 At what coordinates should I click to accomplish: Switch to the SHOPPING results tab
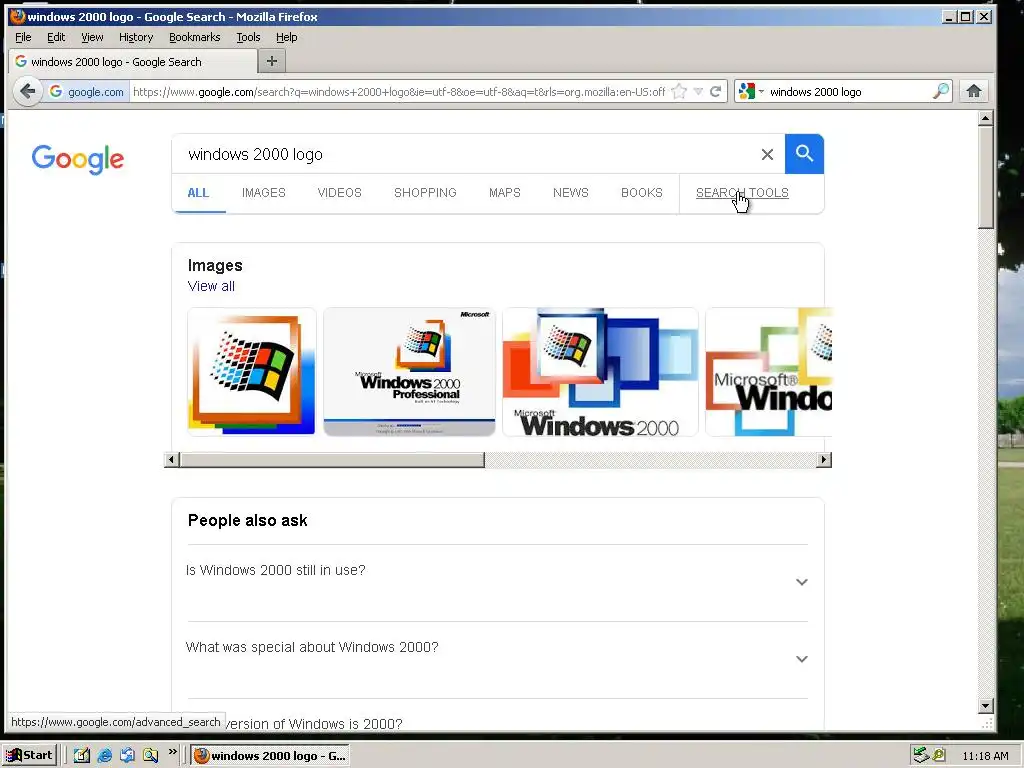(425, 193)
